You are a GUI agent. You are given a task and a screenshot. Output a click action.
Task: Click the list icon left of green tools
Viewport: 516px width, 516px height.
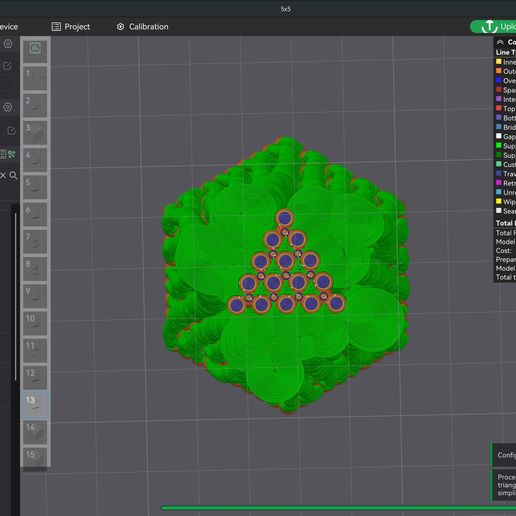[x=3, y=154]
